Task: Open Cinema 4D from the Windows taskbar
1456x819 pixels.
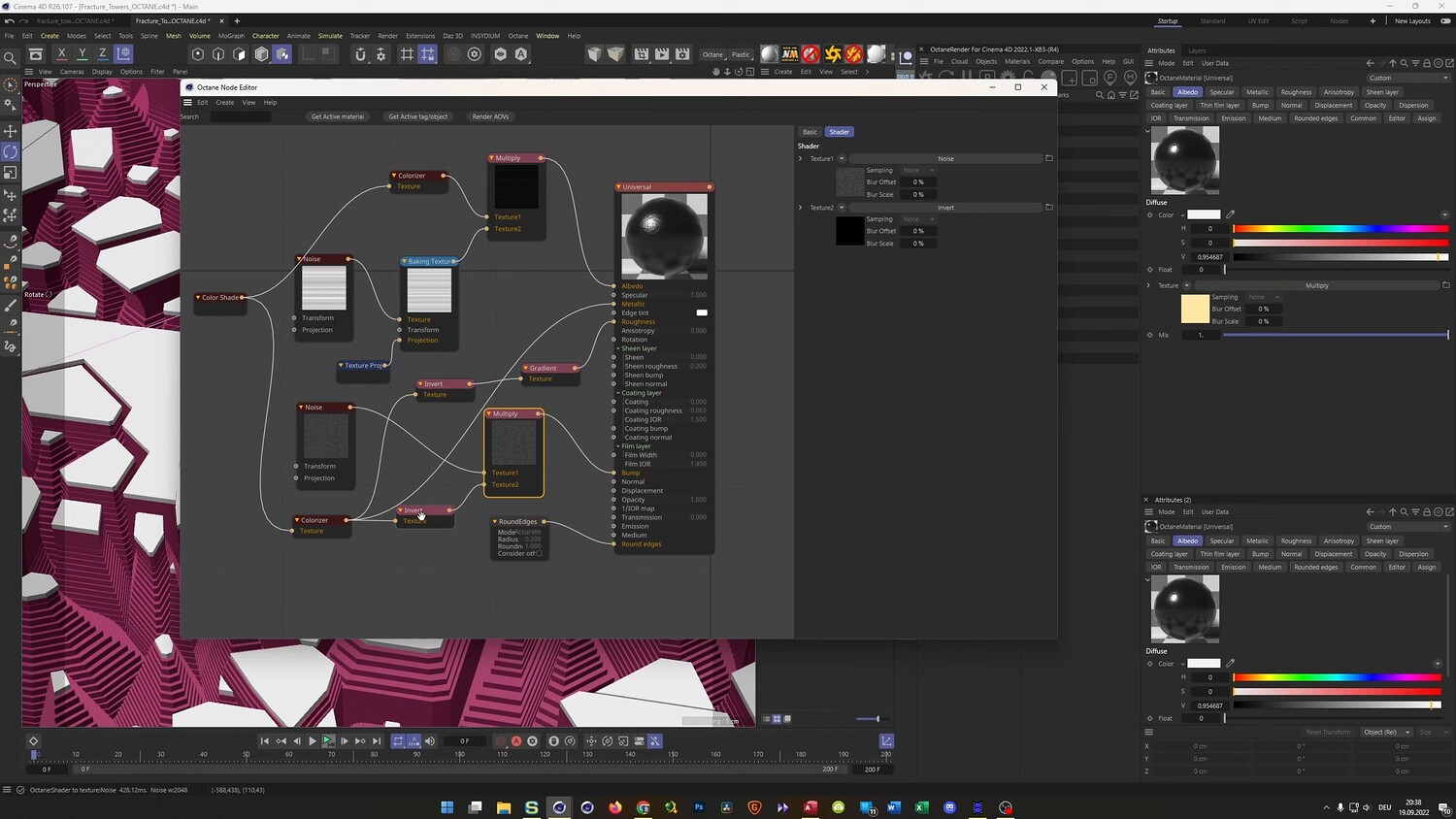Action: point(559,807)
